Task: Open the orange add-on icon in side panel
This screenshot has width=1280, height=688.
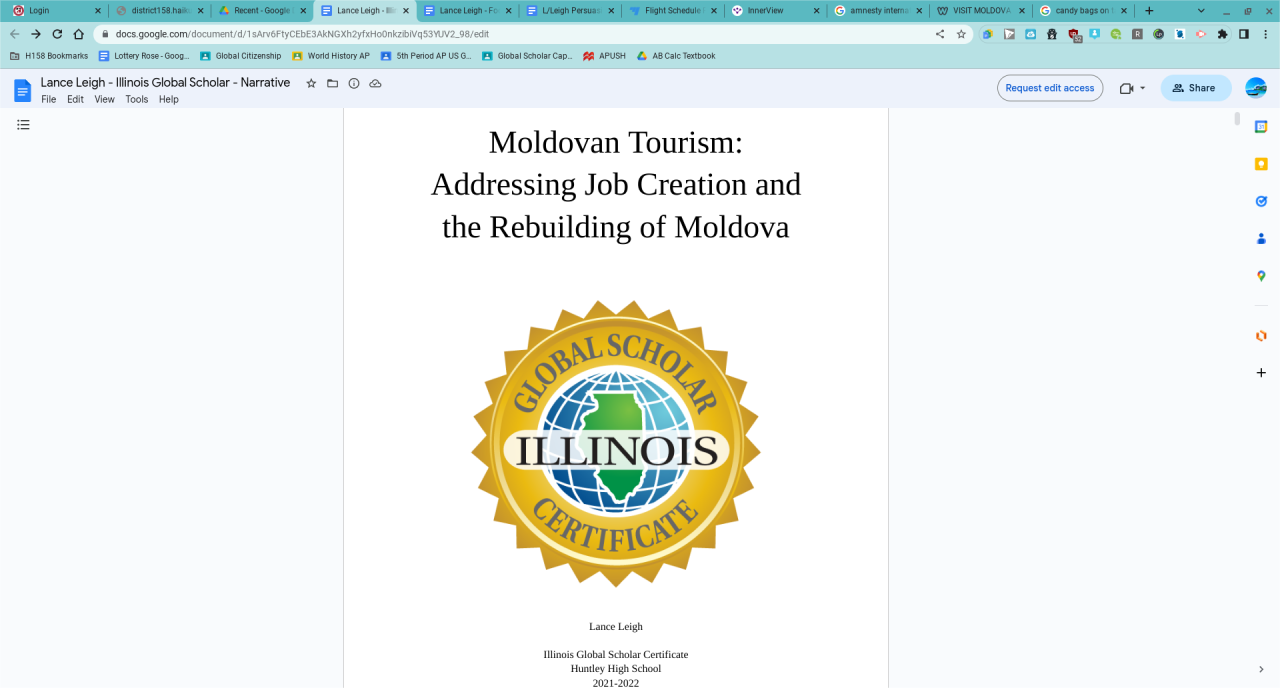Action: [1261, 336]
